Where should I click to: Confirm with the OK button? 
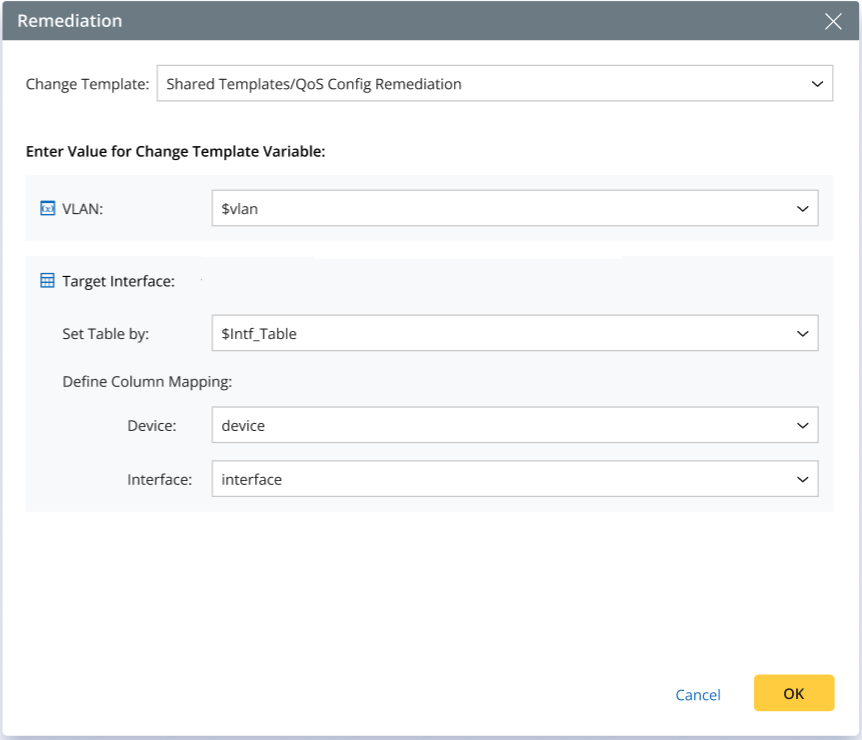click(794, 693)
